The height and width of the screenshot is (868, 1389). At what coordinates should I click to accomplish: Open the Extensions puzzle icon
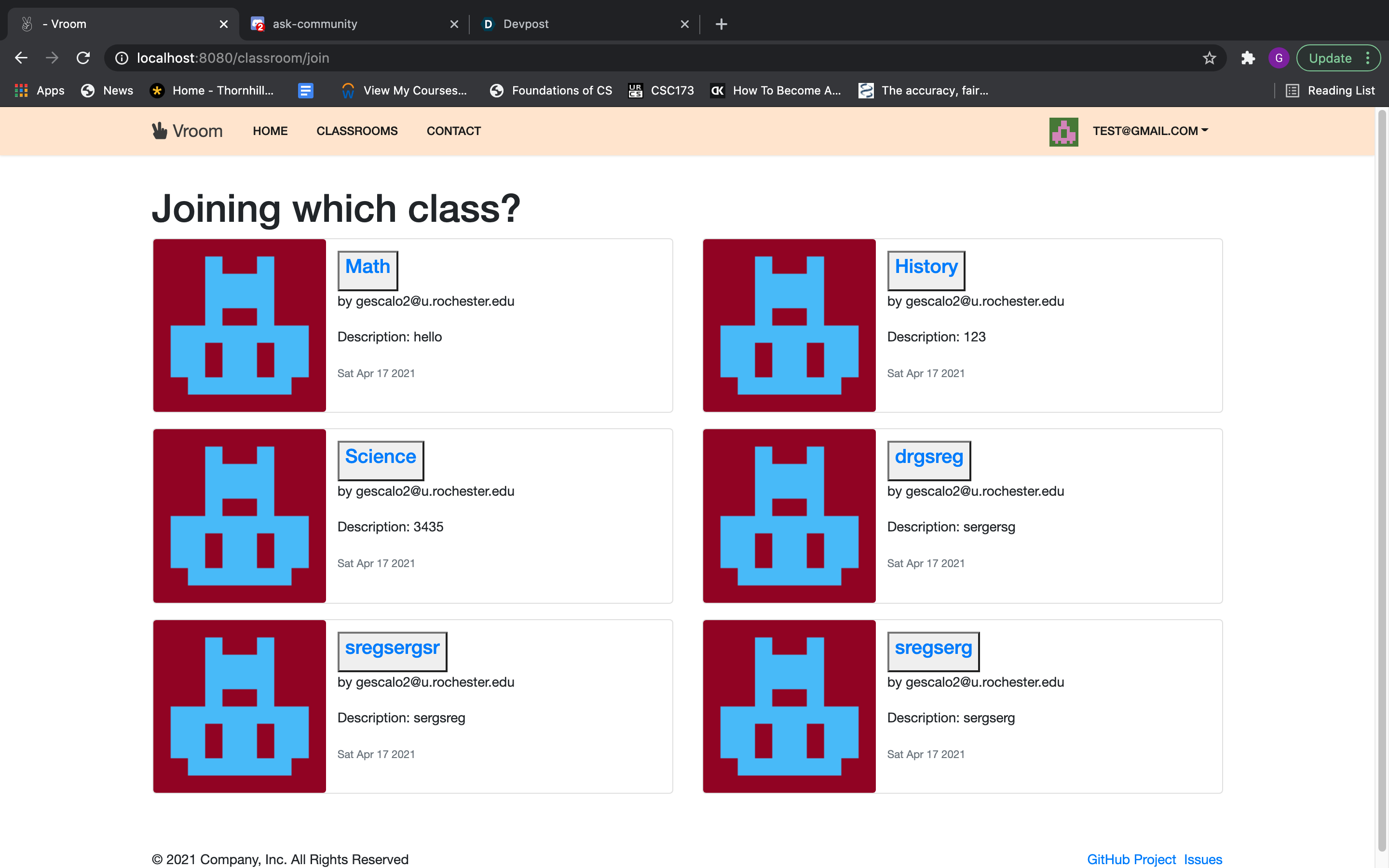[1248, 58]
